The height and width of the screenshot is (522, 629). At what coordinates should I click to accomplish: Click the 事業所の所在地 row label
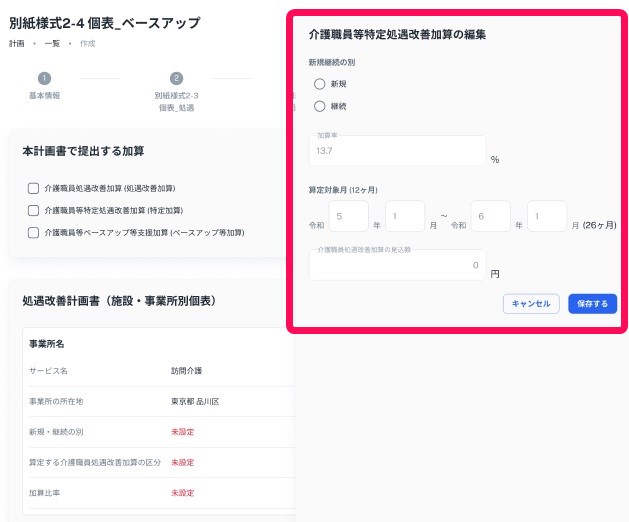(x=56, y=401)
